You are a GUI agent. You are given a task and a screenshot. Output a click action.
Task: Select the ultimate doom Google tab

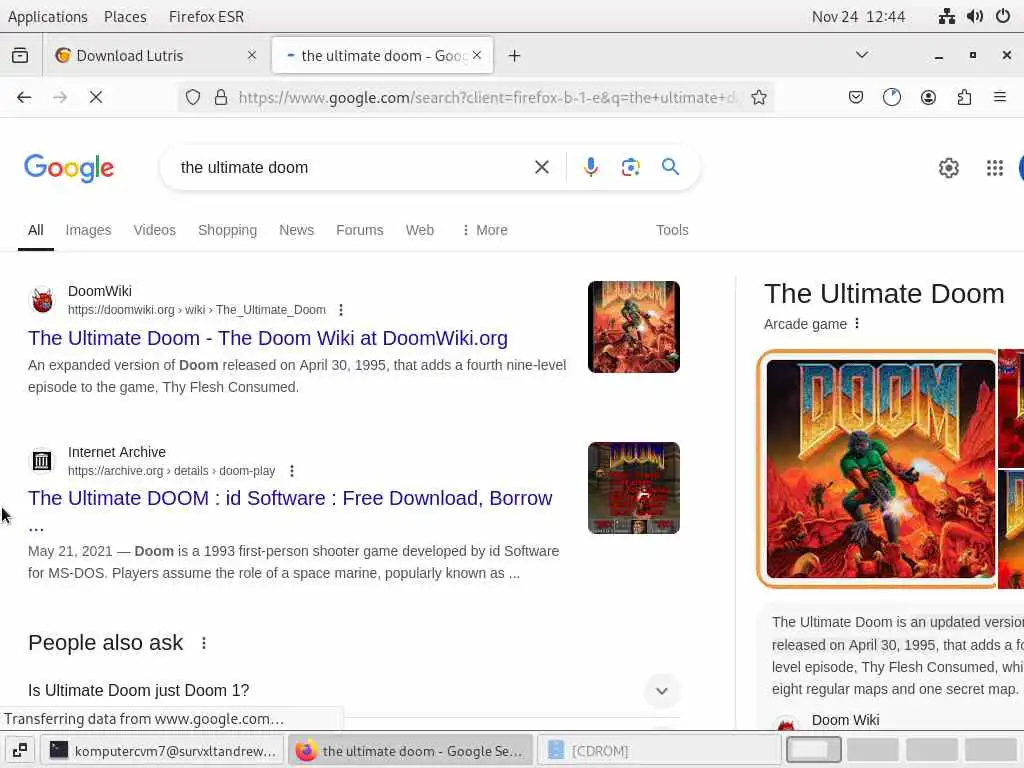(383, 56)
